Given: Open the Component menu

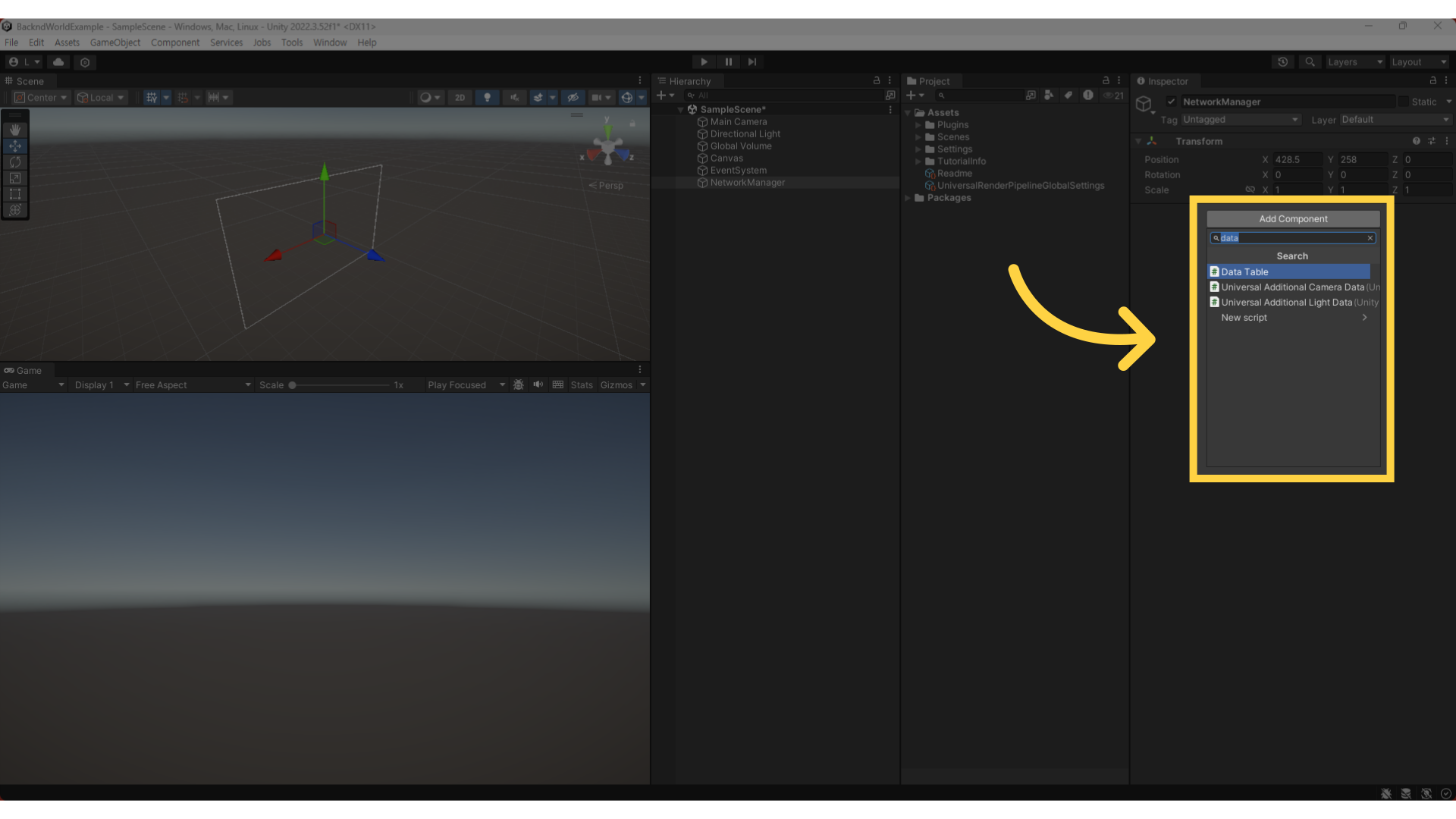Looking at the screenshot, I should [175, 42].
